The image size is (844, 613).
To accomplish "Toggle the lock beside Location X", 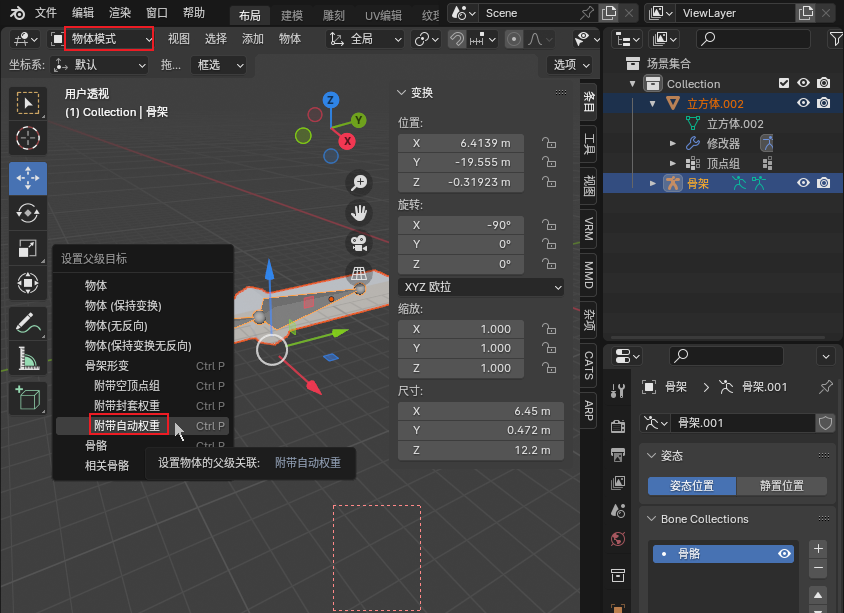I will 548,143.
